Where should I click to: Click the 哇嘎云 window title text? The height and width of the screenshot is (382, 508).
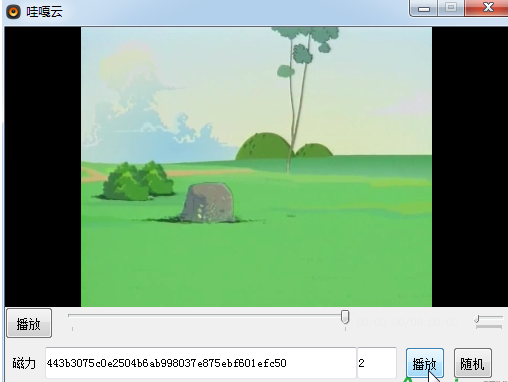coord(45,12)
